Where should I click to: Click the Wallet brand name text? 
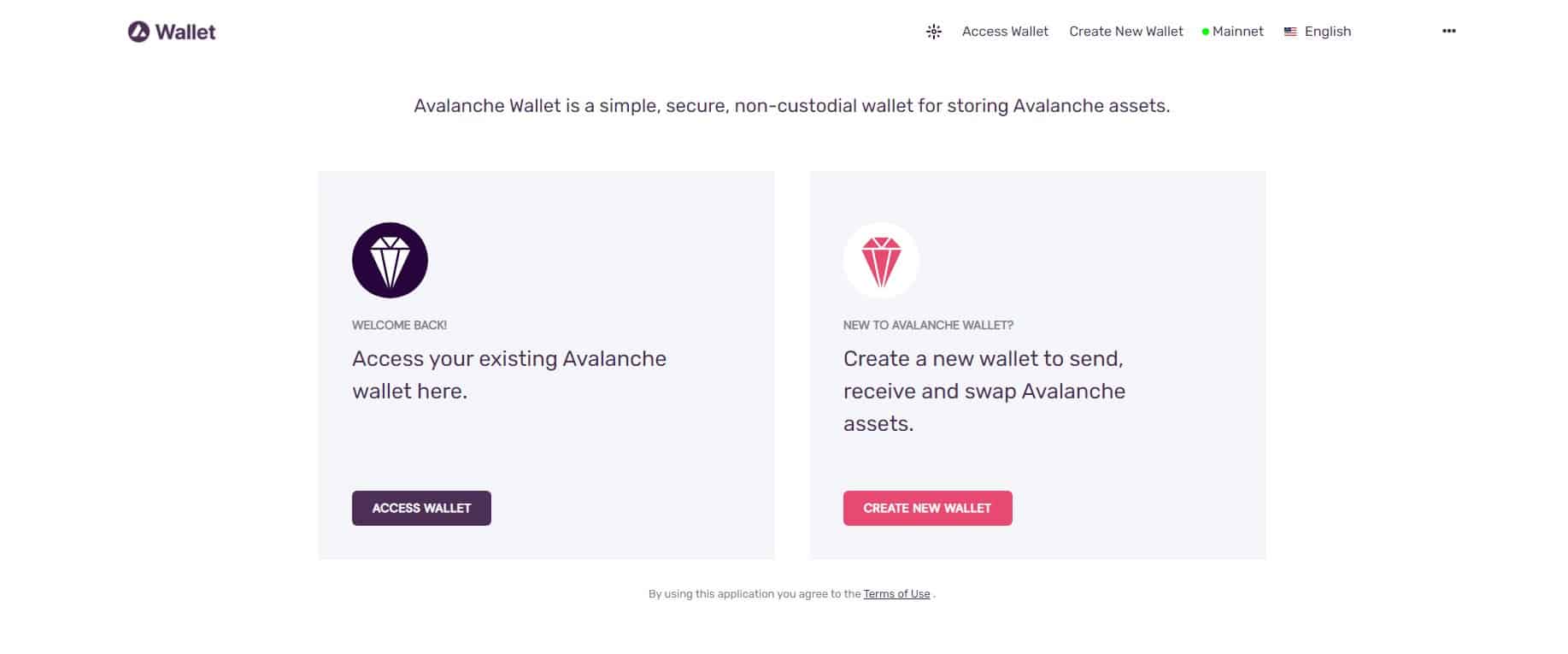click(185, 32)
